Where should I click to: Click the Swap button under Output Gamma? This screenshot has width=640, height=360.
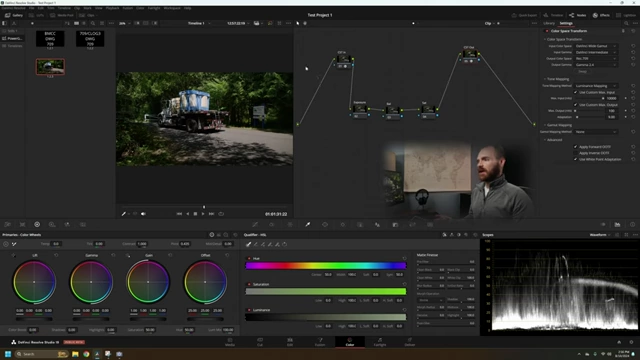pyautogui.click(x=582, y=71)
